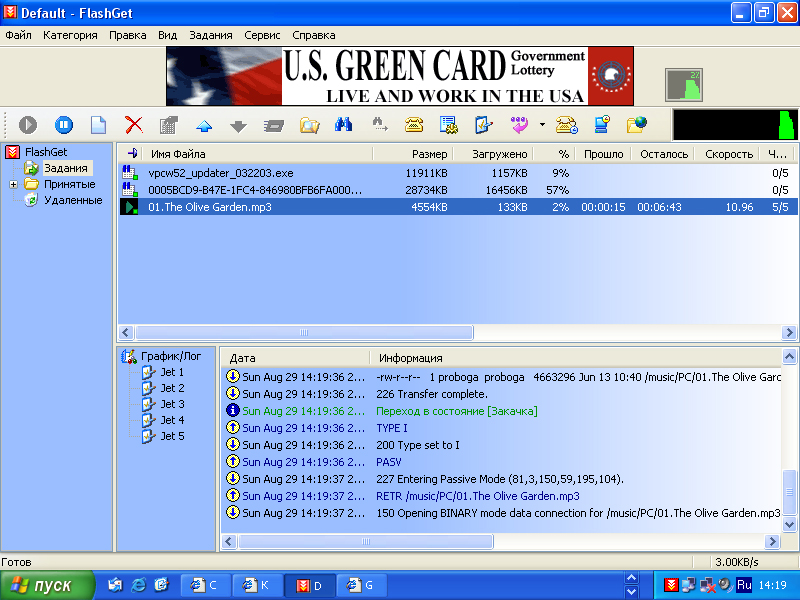Open the Jet 2 log
Viewport: 800px width, 600px height.
[172, 388]
